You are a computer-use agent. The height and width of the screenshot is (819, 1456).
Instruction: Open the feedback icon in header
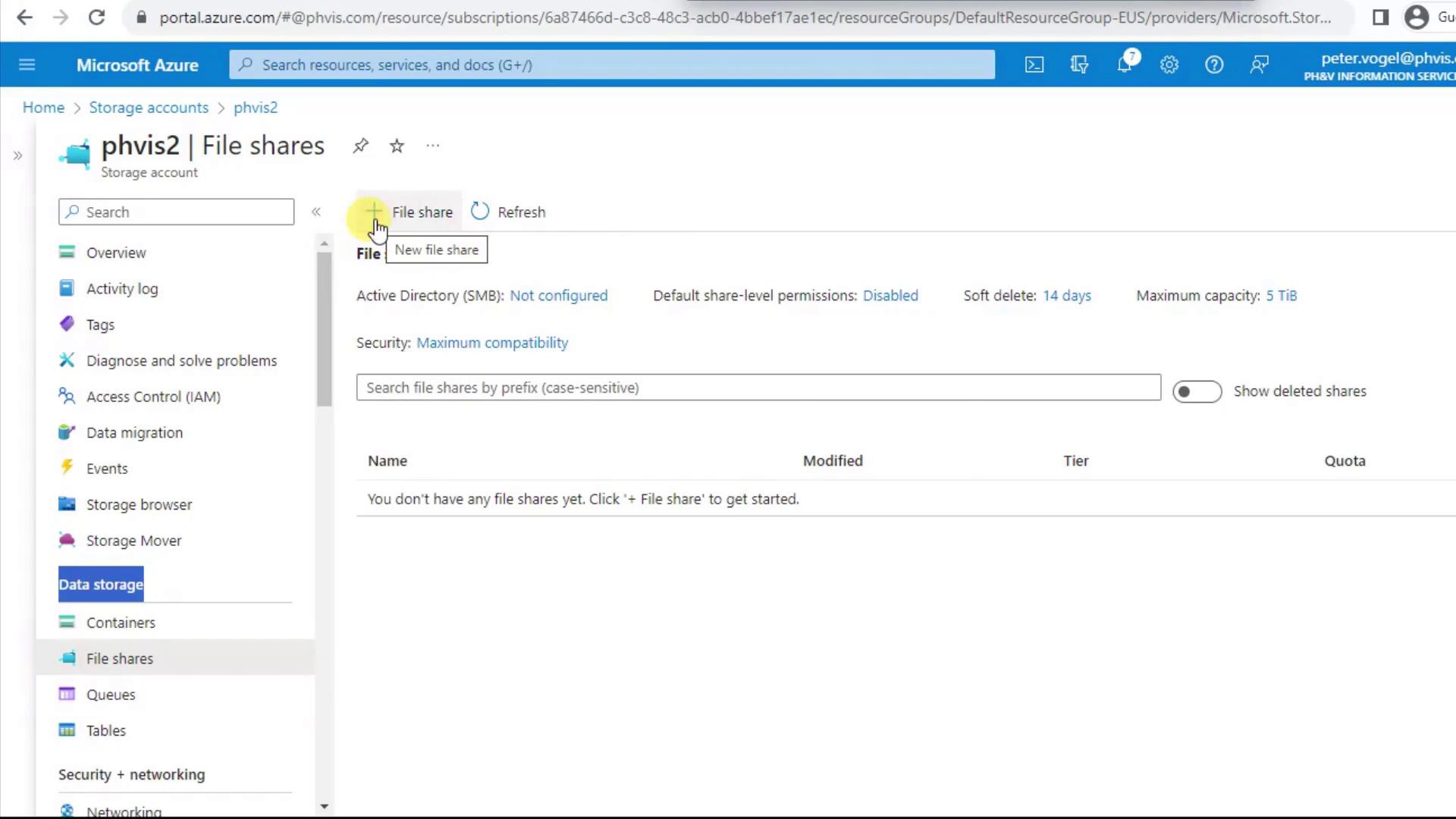[x=1260, y=65]
